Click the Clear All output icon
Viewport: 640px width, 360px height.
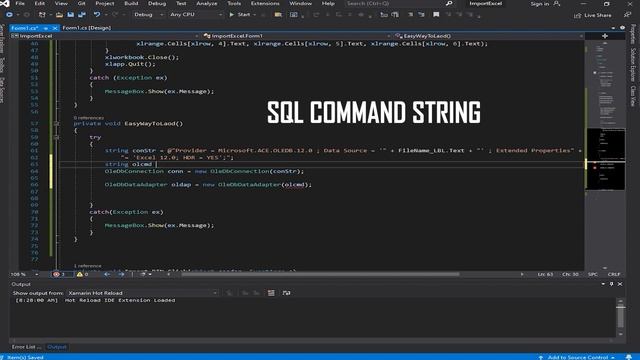click(271, 293)
